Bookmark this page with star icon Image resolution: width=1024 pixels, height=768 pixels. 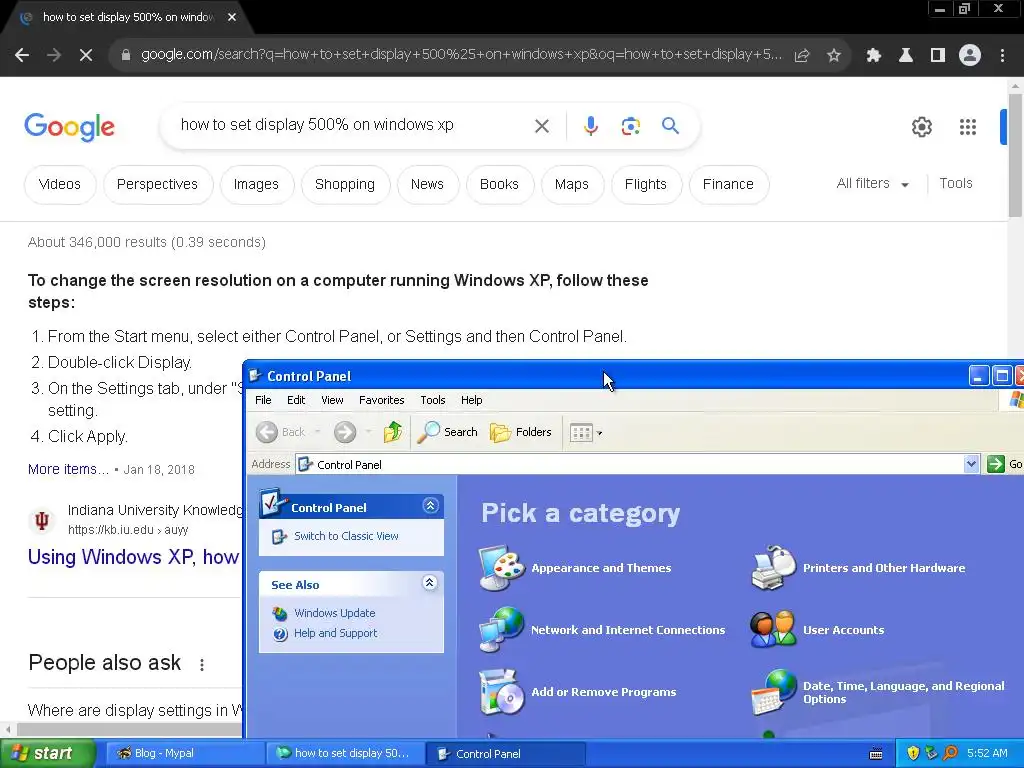click(x=833, y=56)
